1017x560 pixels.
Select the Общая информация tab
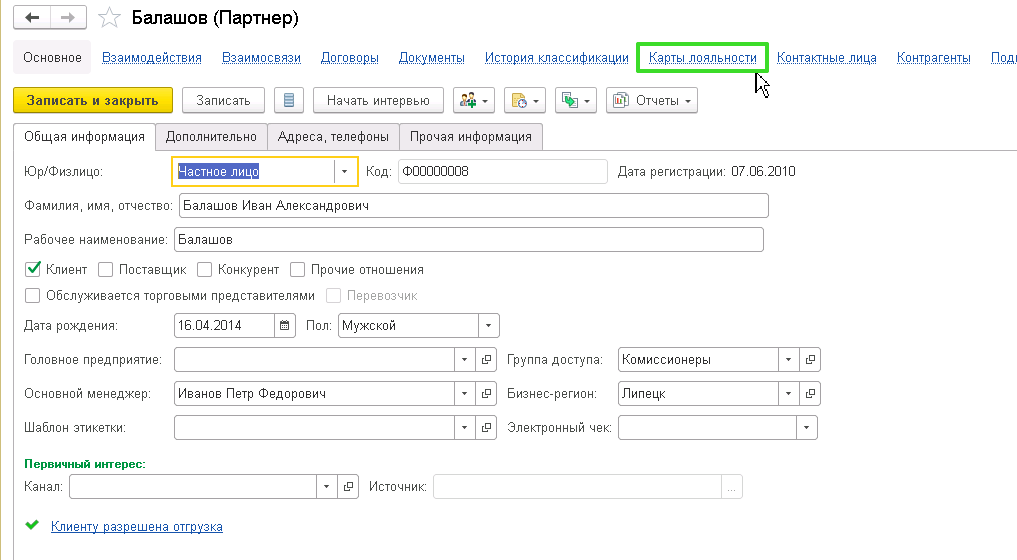(84, 137)
